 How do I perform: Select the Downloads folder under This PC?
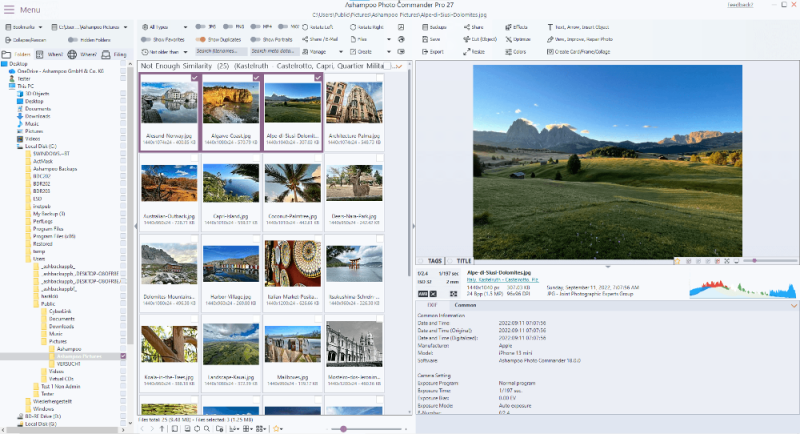[x=38, y=116]
